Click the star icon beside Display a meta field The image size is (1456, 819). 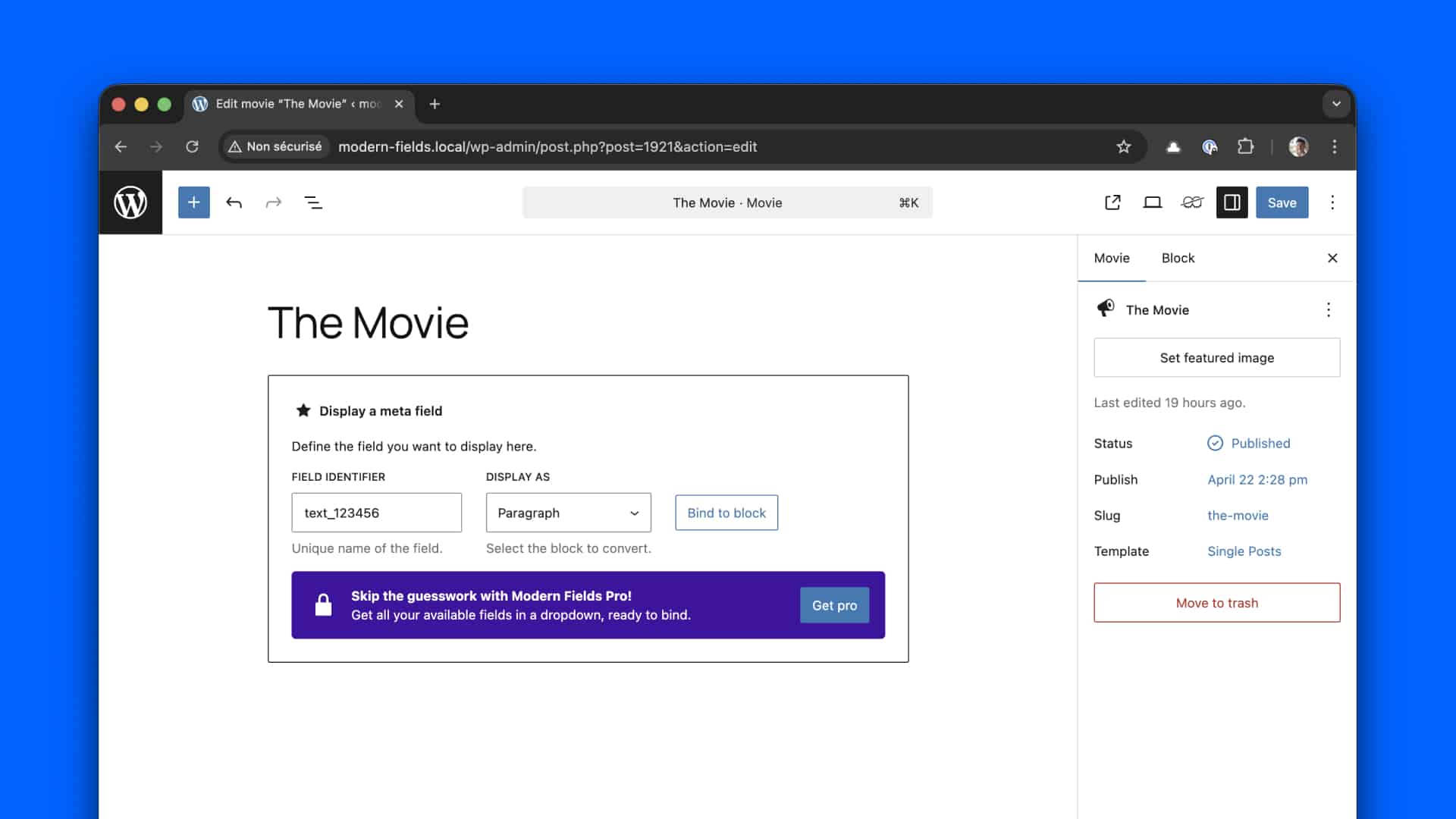[x=303, y=410]
